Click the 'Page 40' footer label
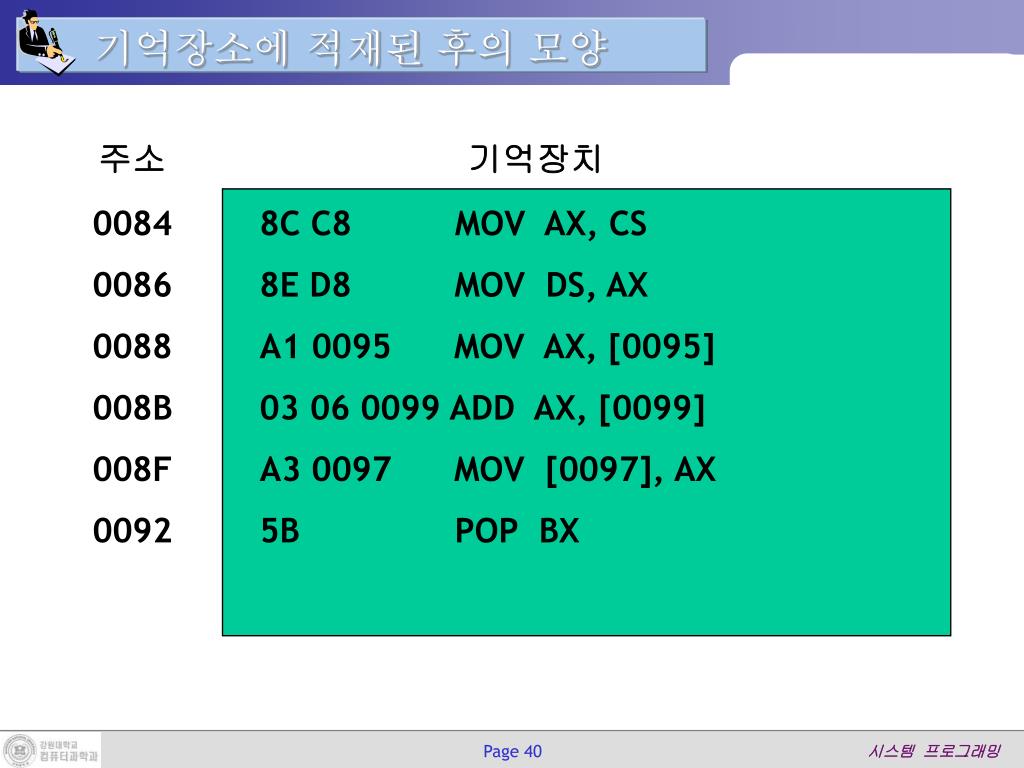Screen dimensions: 1024x768 click(513, 751)
